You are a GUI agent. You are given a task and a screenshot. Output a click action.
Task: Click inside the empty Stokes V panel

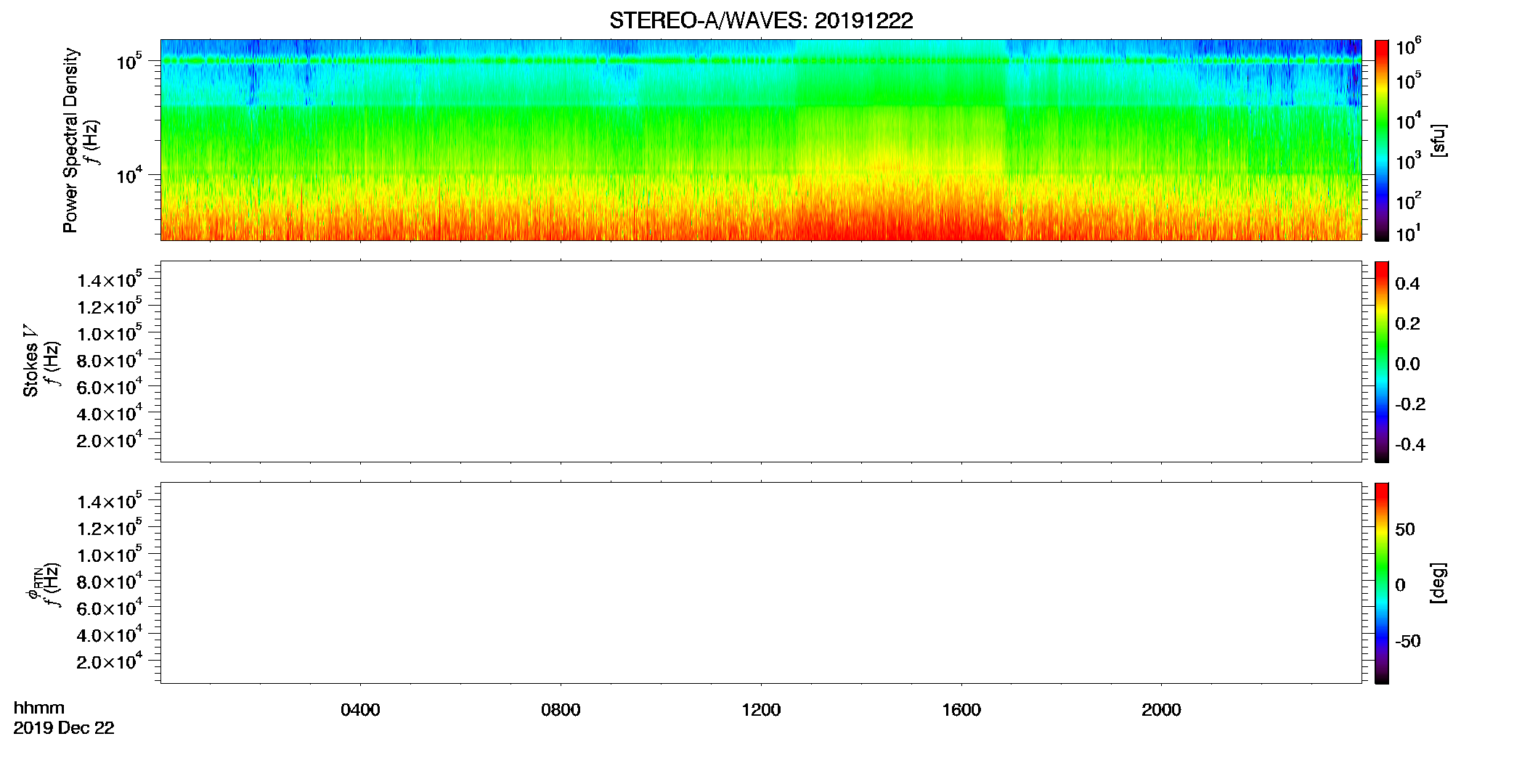tap(761, 362)
